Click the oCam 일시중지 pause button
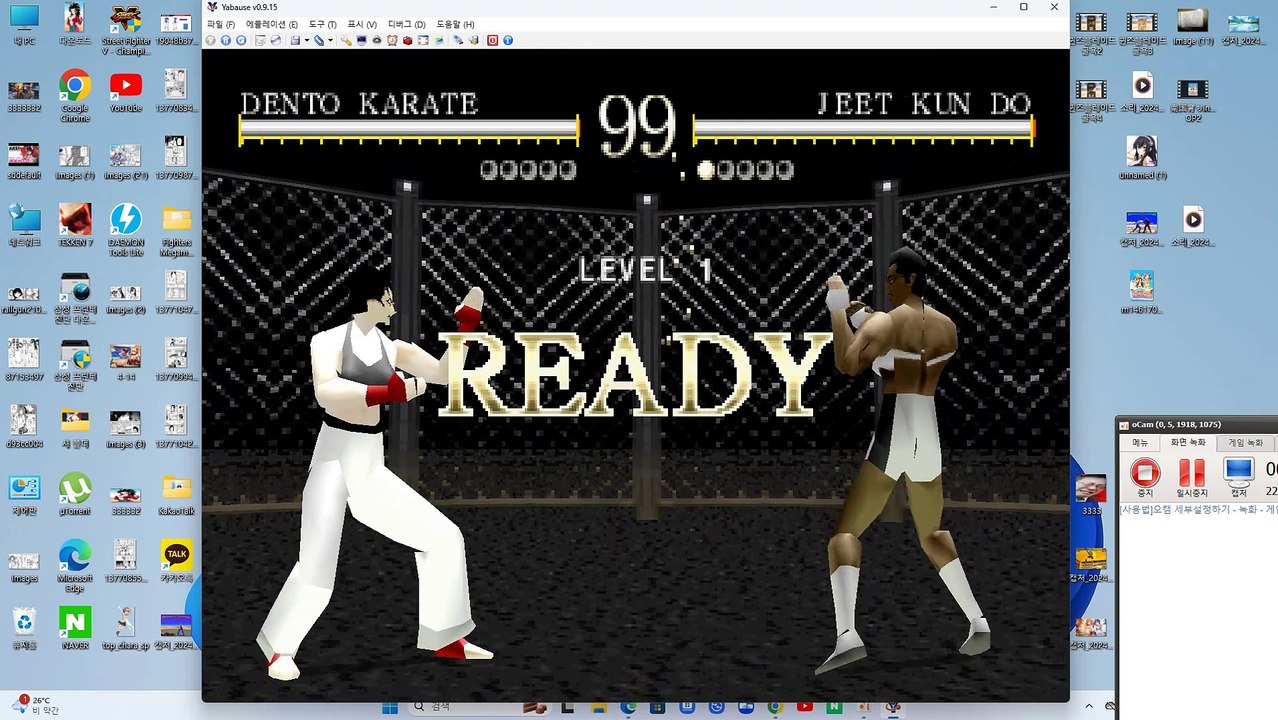This screenshot has width=1278, height=720. click(x=1192, y=477)
